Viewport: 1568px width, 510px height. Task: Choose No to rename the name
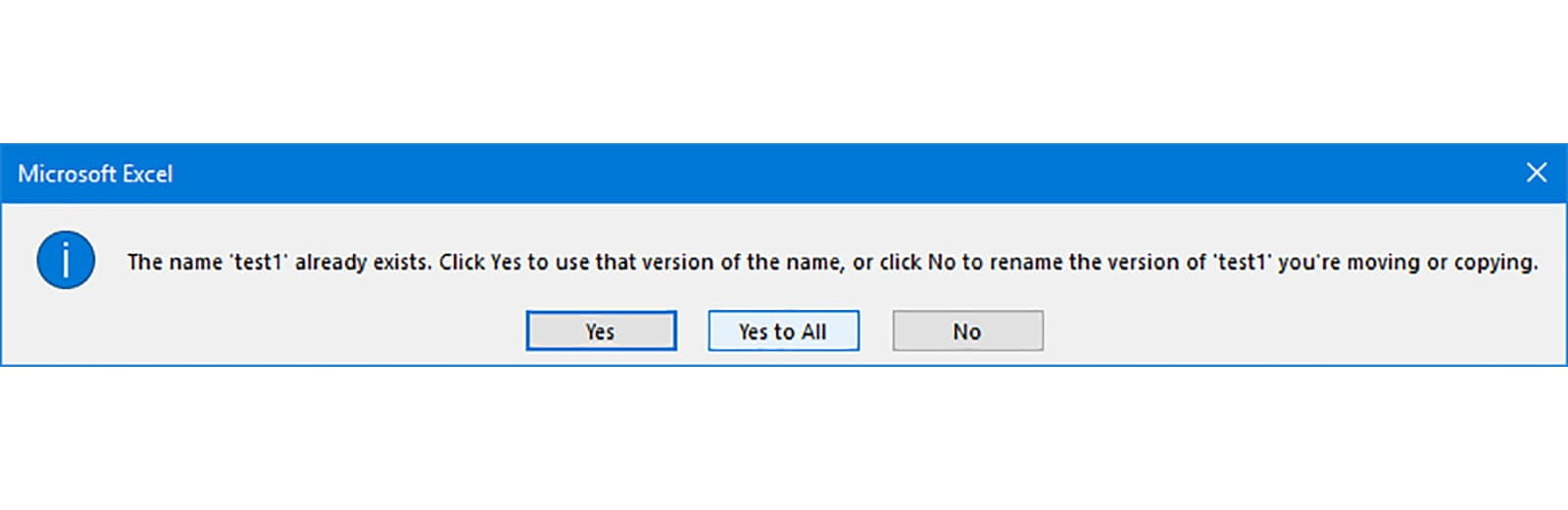tap(967, 331)
